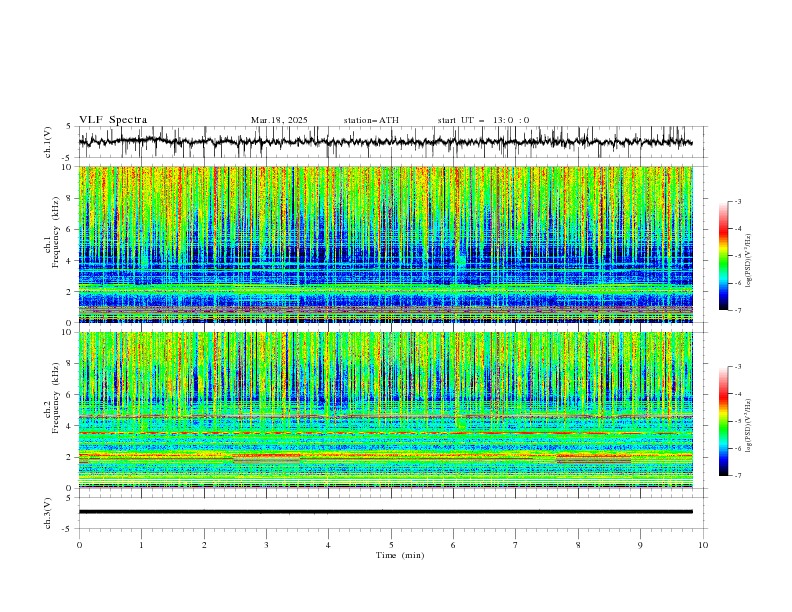The height and width of the screenshot is (612, 792).
Task: Click the "10" kHz tick on ch.2 frequency axis
Action: coord(68,332)
